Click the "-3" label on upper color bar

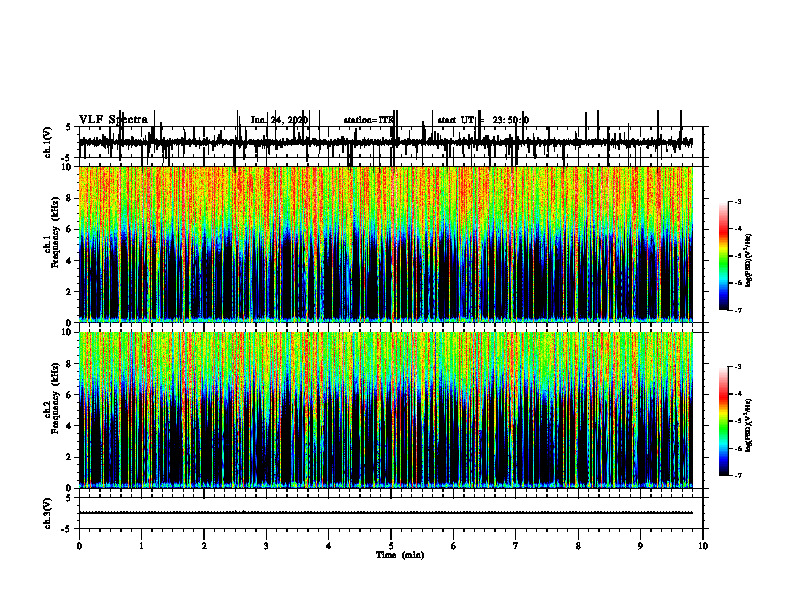pos(738,201)
